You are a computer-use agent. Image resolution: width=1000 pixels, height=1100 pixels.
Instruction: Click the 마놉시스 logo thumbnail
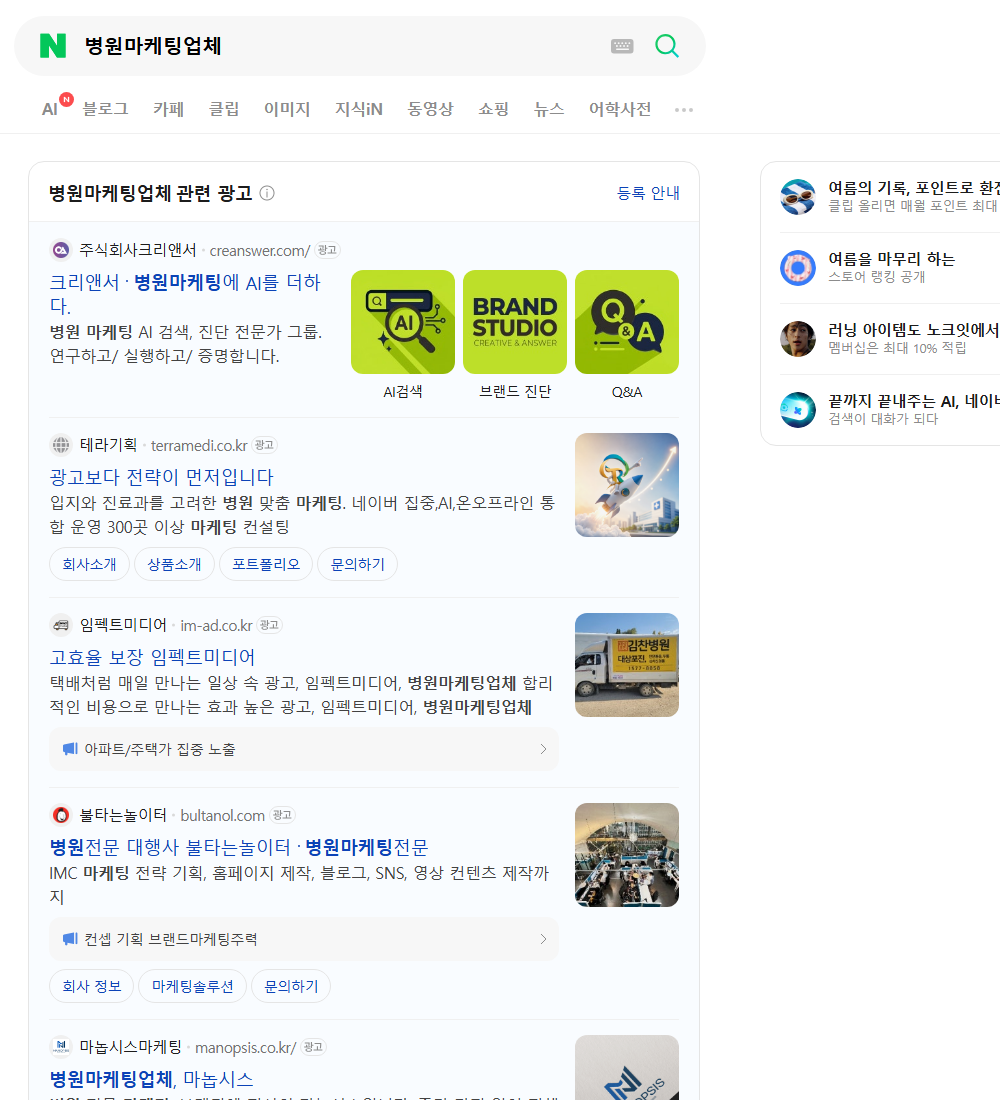tap(627, 1068)
